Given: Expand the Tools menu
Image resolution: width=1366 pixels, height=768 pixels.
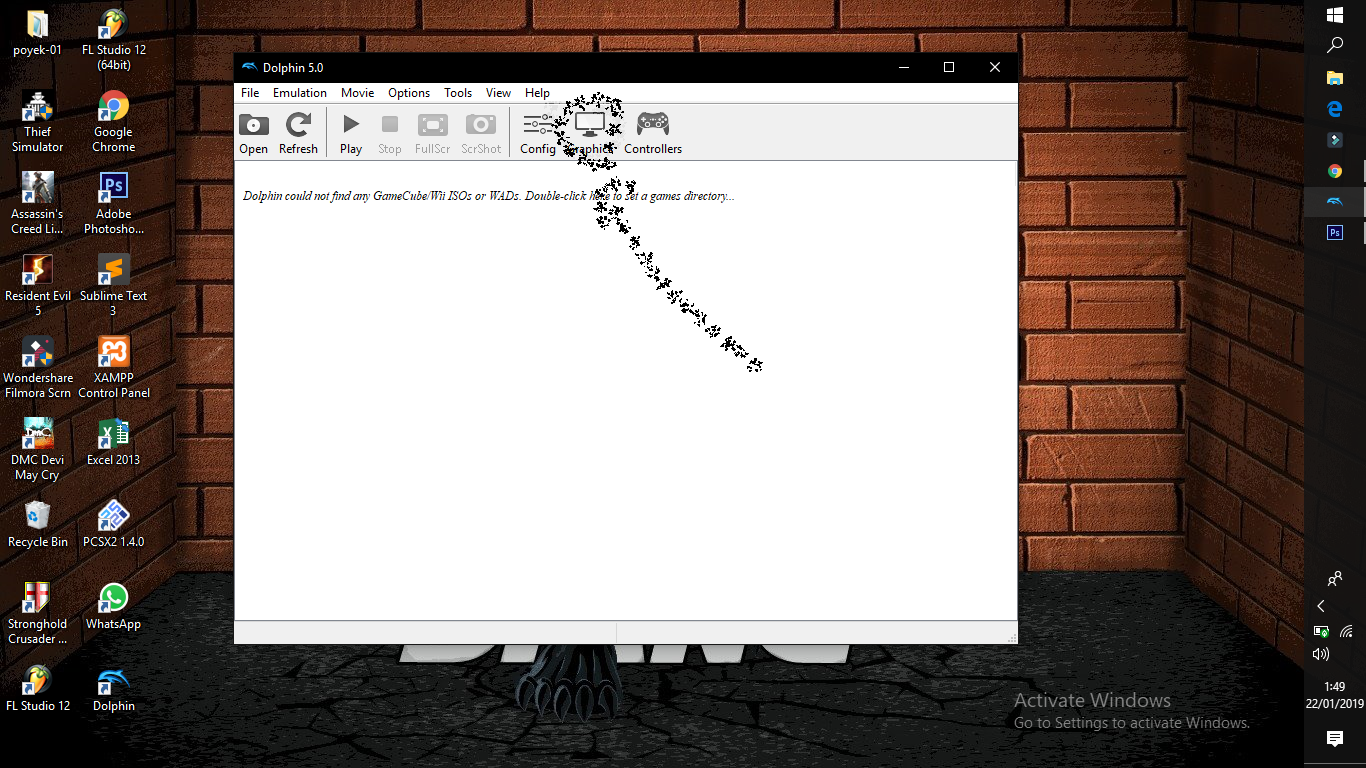Looking at the screenshot, I should click(458, 93).
